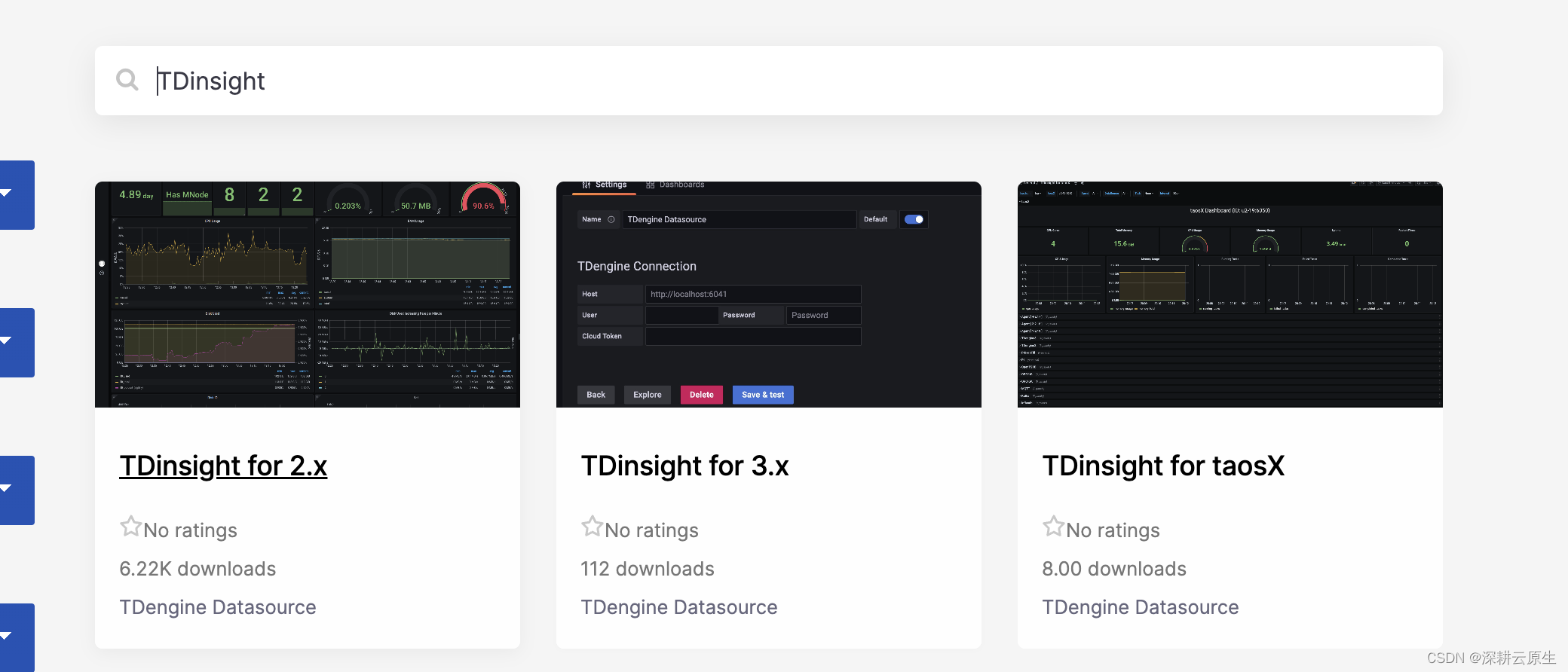Open the TDinsight for 2.x link
Viewport: 1568px width, 672px height.
pos(223,466)
